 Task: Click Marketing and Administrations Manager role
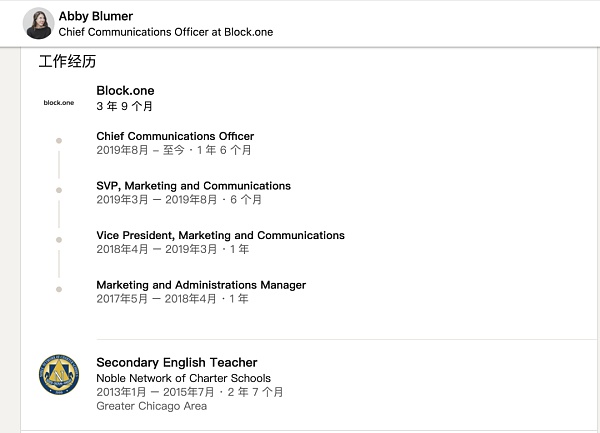pyautogui.click(x=201, y=285)
